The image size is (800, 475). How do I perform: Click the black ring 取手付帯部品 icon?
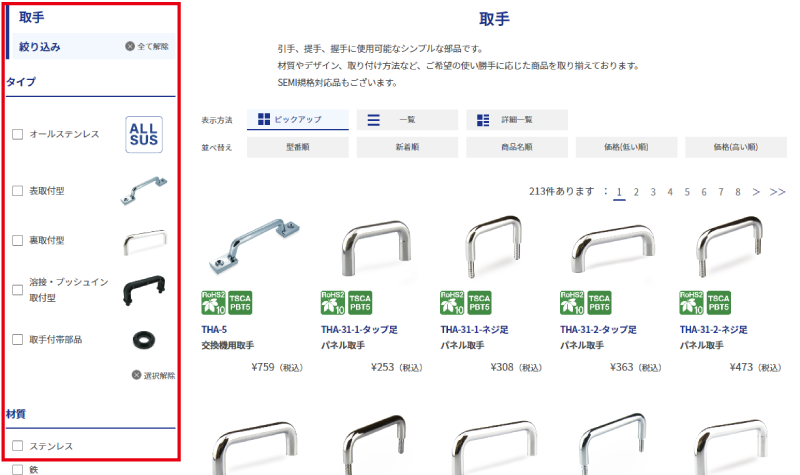click(x=144, y=340)
